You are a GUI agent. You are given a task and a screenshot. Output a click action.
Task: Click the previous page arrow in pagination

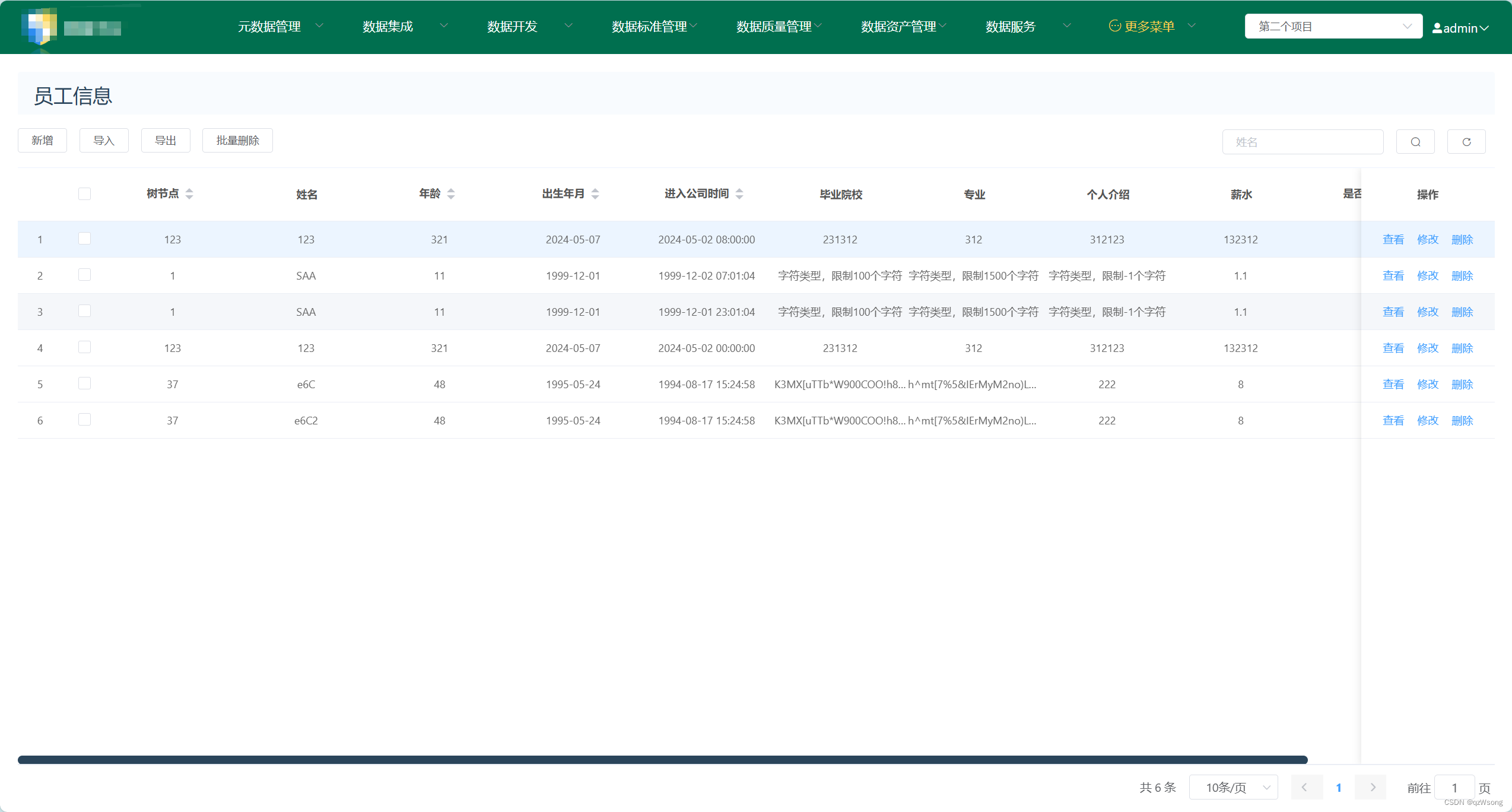[1306, 787]
